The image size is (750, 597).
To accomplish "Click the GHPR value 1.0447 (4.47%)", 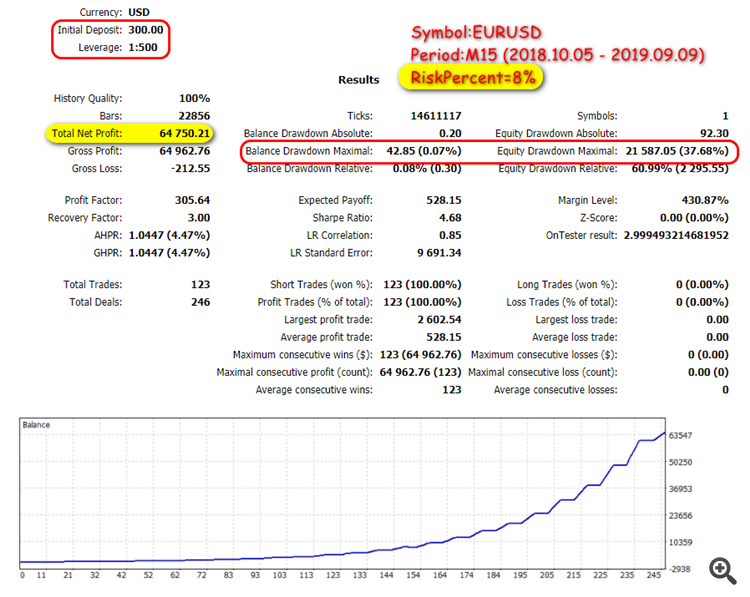I will point(169,253).
